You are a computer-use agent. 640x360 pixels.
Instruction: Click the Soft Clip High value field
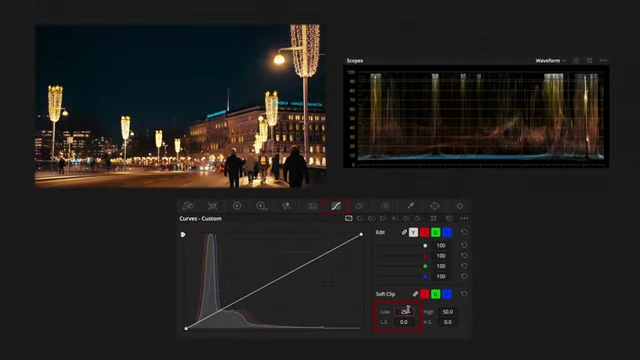(448, 312)
